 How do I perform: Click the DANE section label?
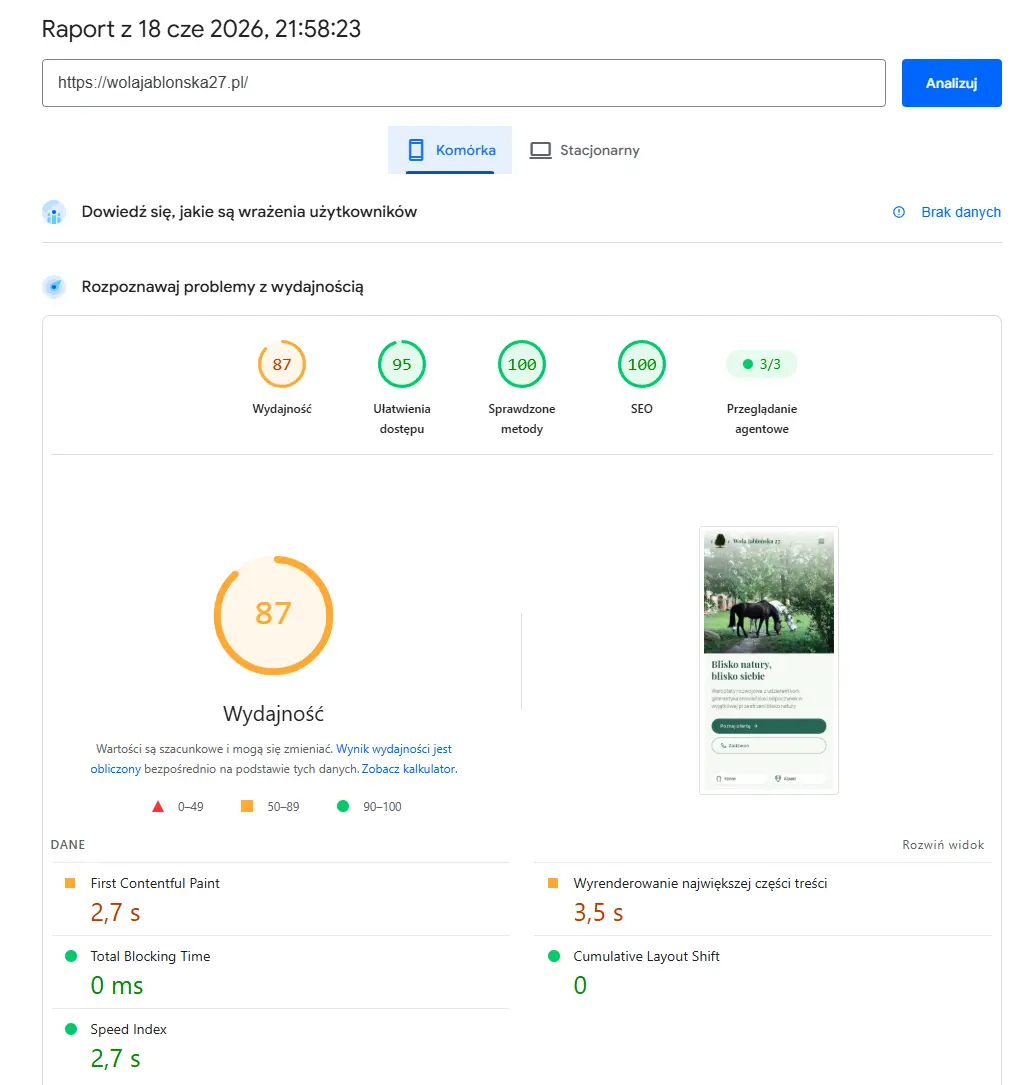pos(68,845)
